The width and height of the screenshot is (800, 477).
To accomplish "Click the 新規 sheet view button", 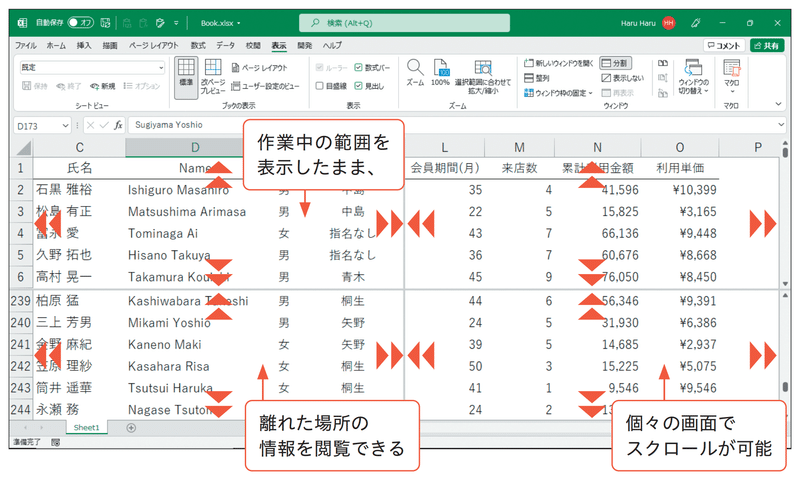I will coord(103,86).
